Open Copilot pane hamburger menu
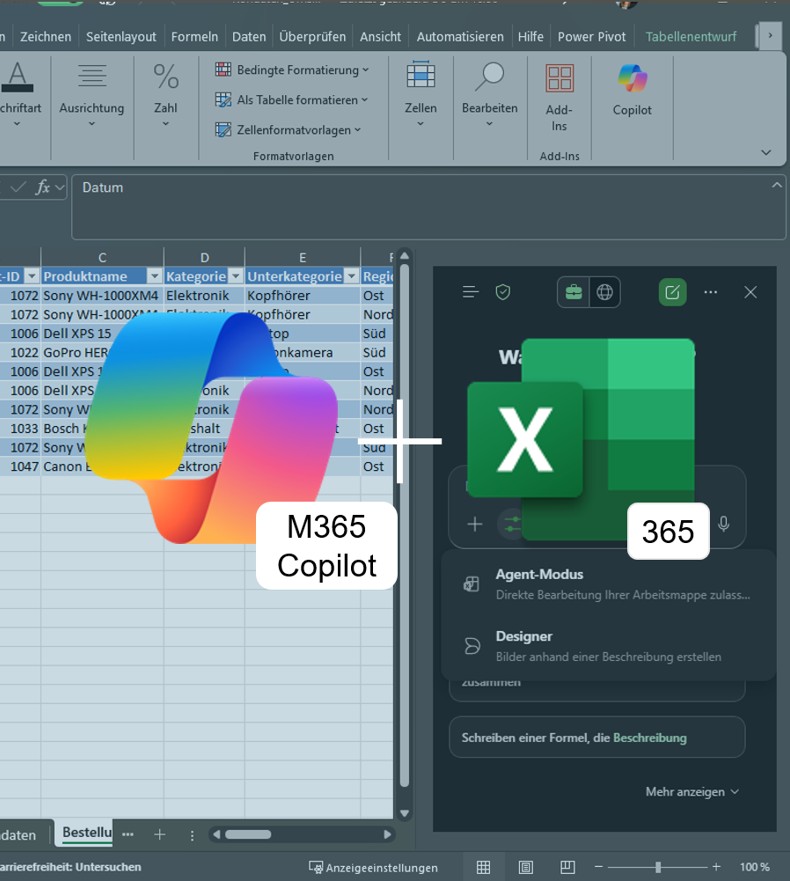 pyautogui.click(x=470, y=292)
